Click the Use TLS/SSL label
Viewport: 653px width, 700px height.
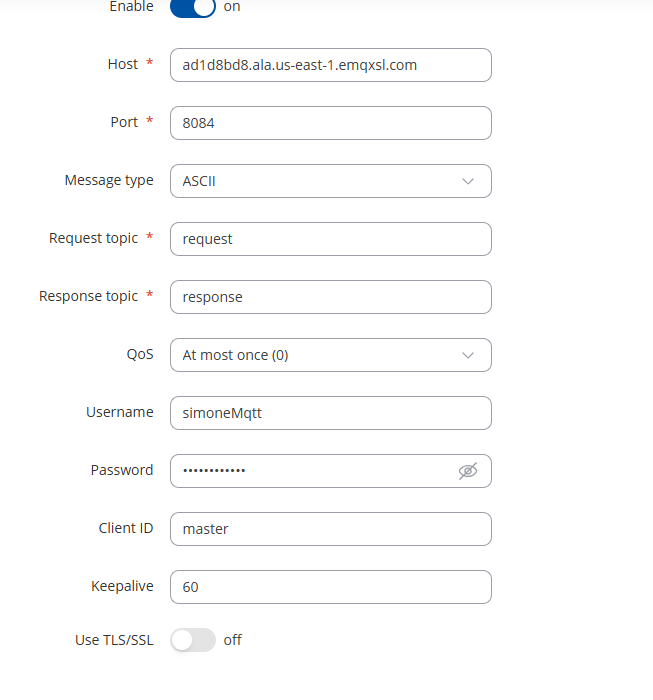coord(114,640)
